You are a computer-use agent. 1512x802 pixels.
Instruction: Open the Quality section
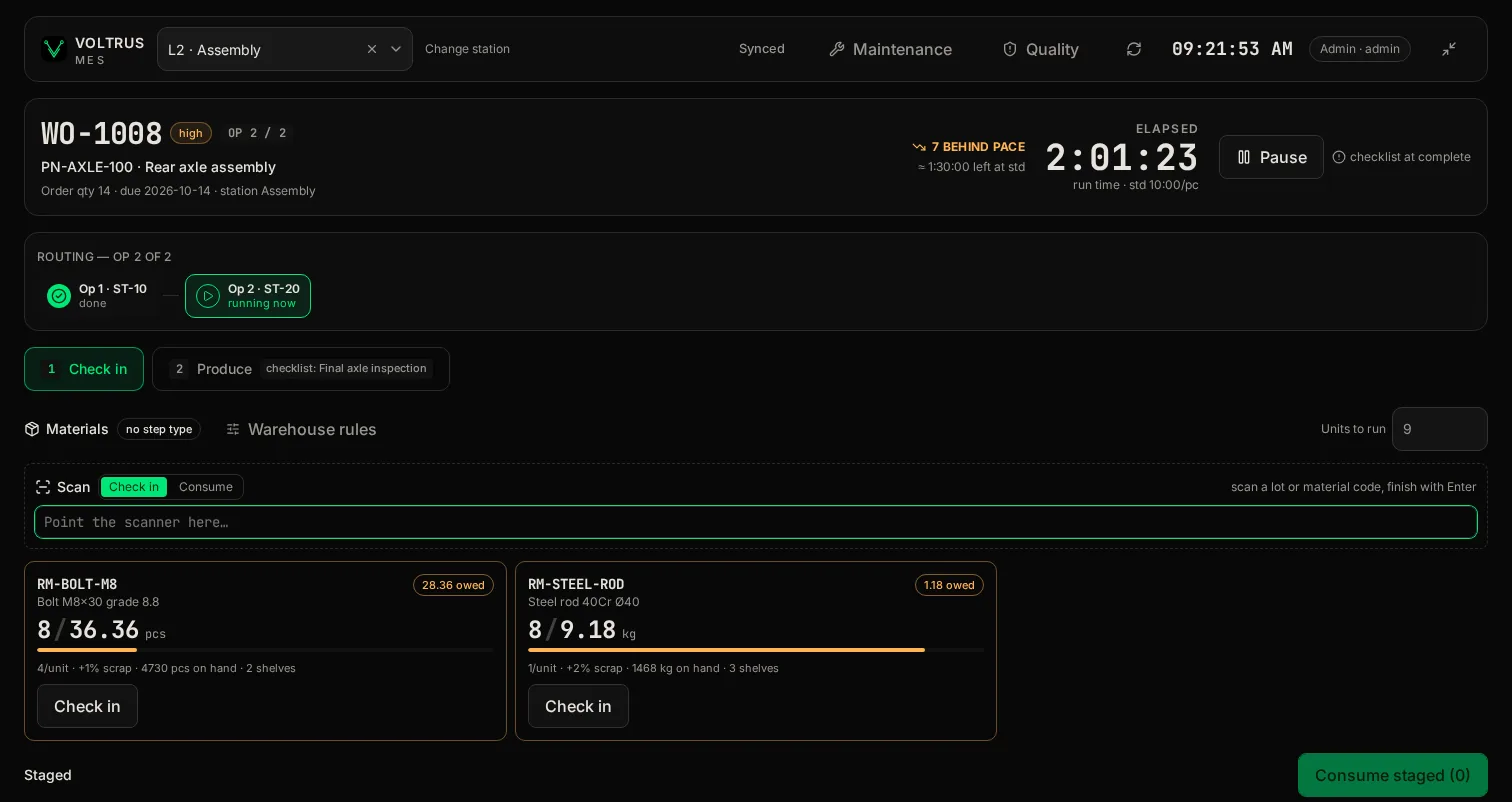tap(1040, 49)
